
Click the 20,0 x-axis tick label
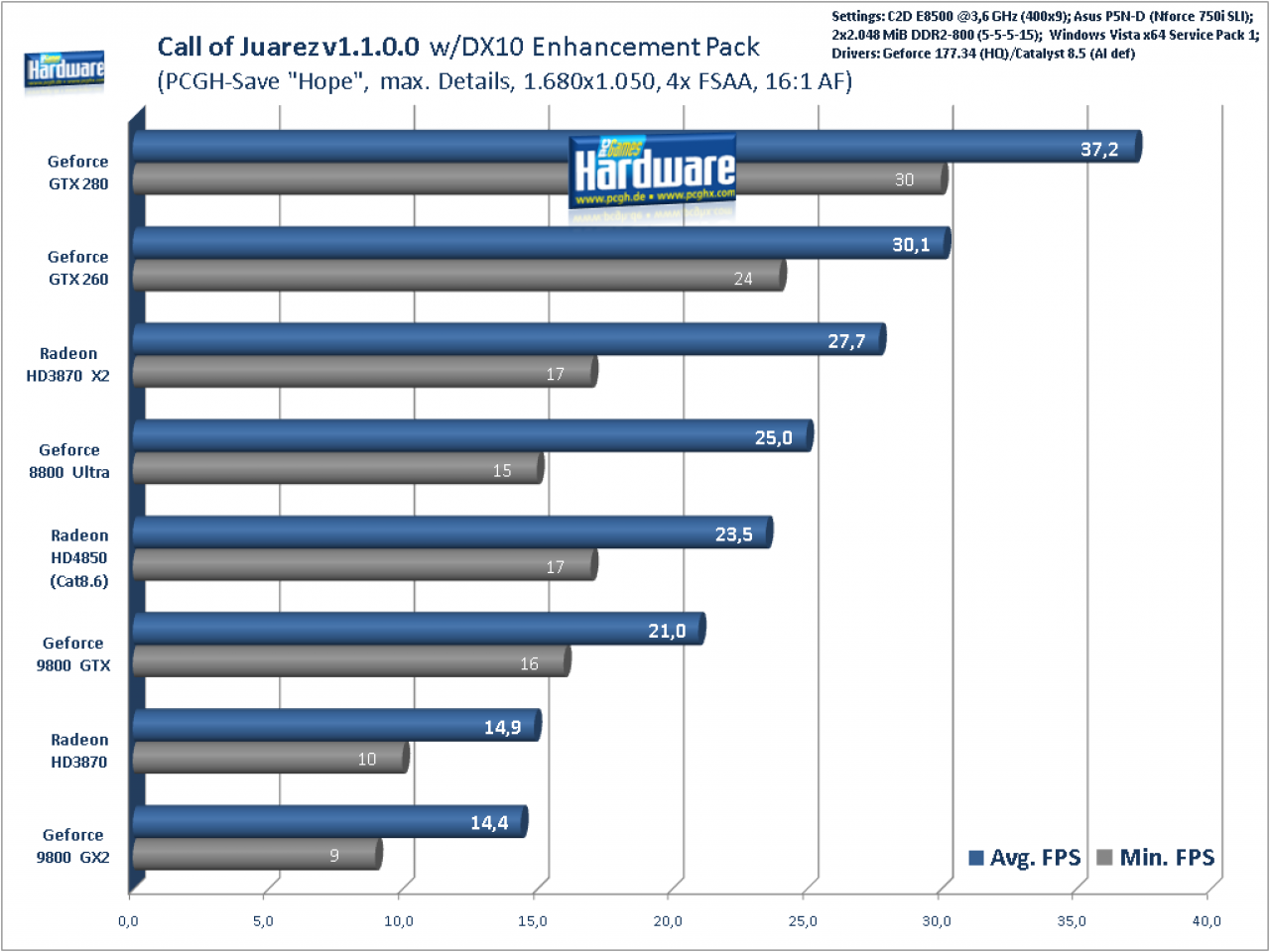pos(668,921)
